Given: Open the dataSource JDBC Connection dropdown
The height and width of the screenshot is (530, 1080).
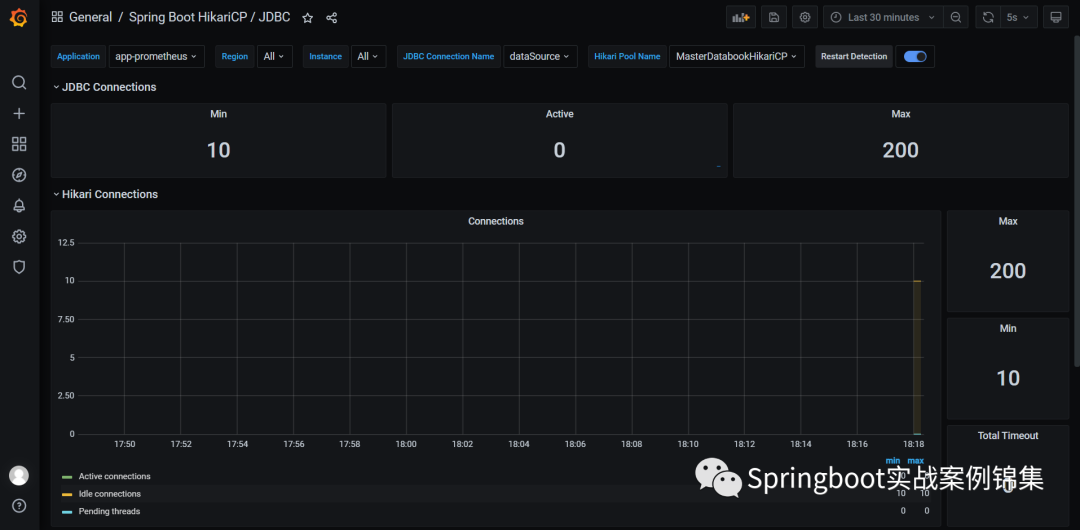Looking at the screenshot, I should (x=540, y=57).
